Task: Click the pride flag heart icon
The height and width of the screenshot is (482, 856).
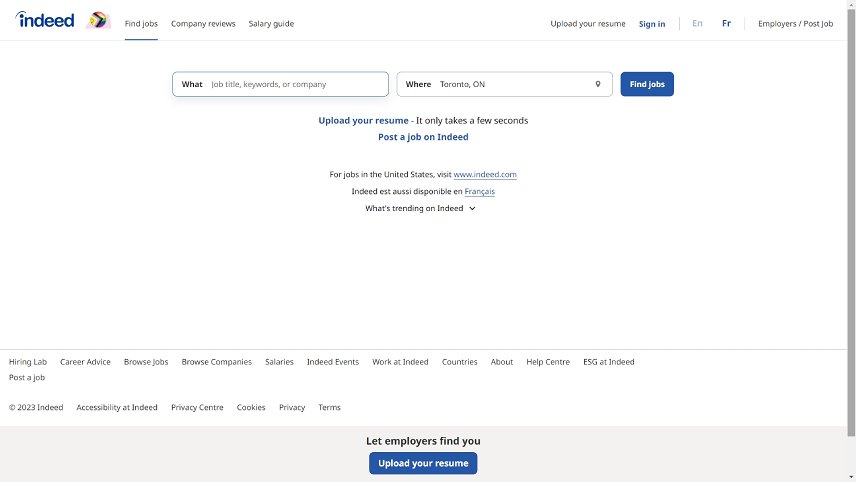Action: click(x=98, y=20)
